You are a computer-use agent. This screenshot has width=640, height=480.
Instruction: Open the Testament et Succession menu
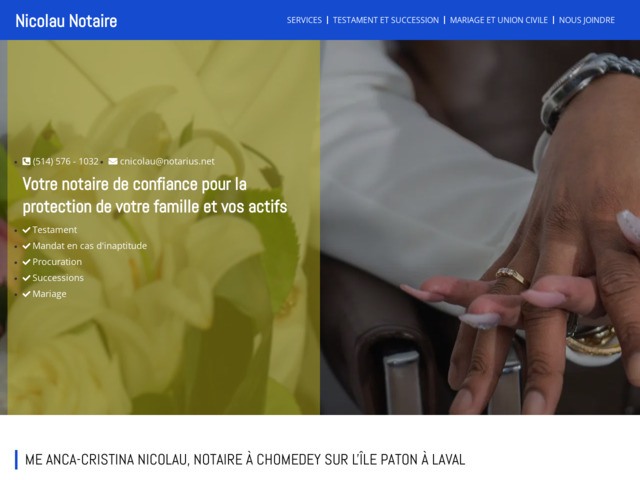[x=386, y=20]
